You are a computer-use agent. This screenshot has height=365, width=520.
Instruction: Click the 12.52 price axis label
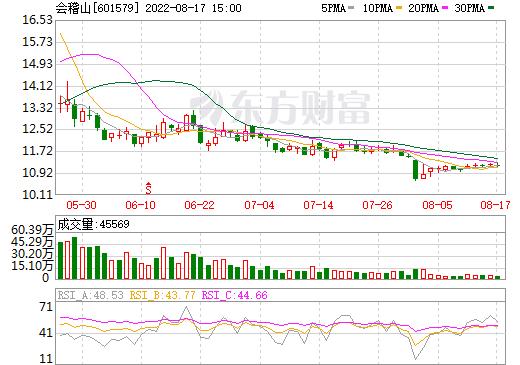[x=37, y=129]
